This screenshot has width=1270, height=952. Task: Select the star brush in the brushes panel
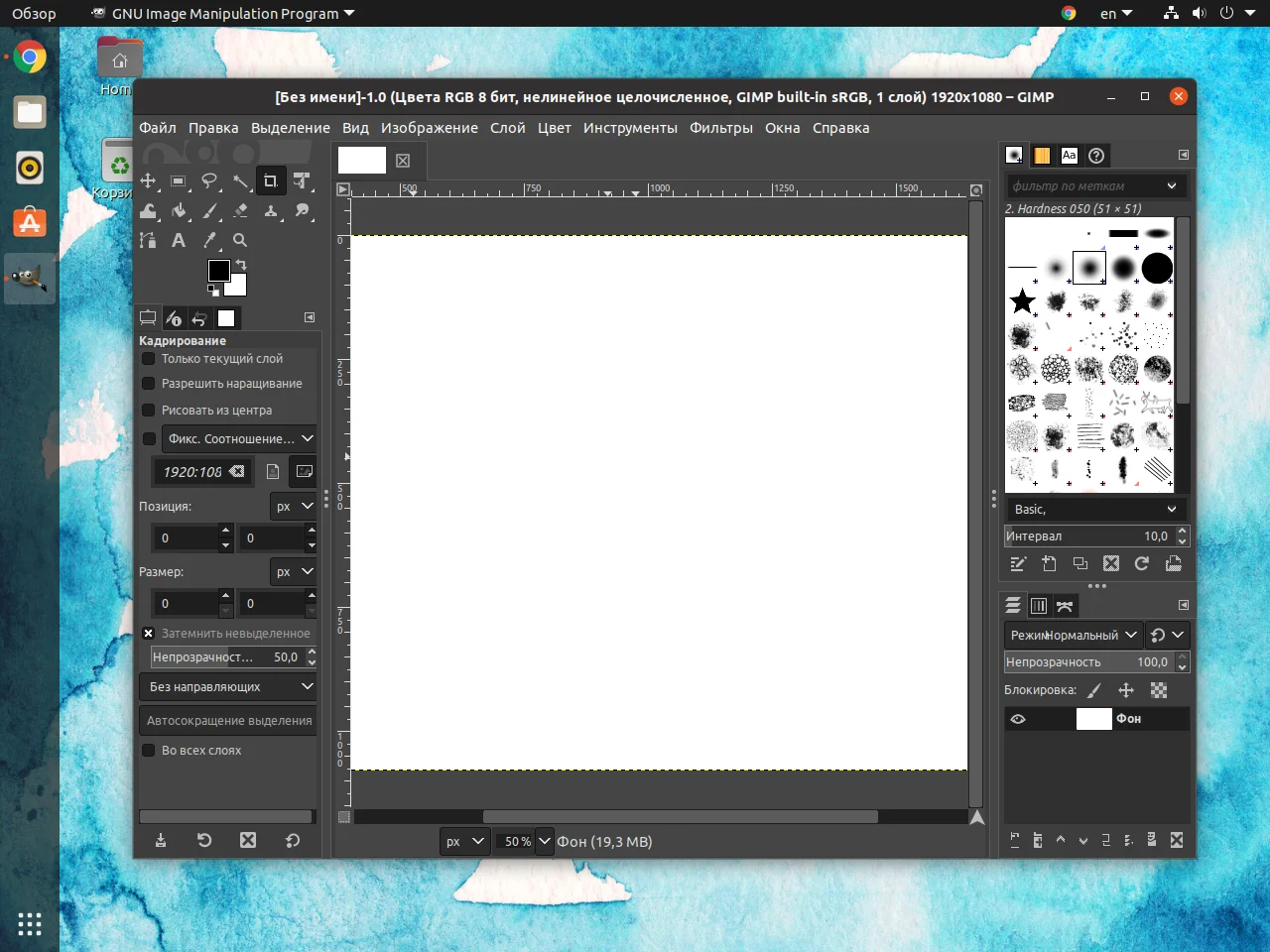tap(1022, 300)
